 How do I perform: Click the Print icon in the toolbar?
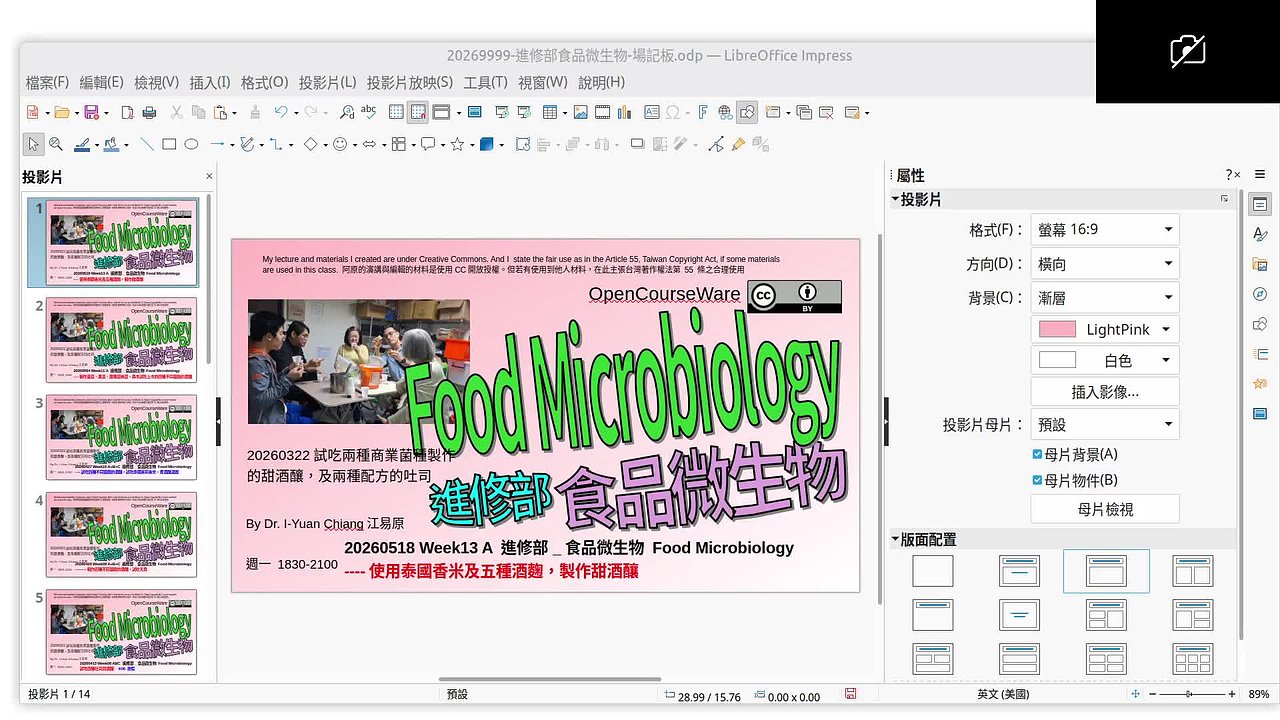[149, 112]
